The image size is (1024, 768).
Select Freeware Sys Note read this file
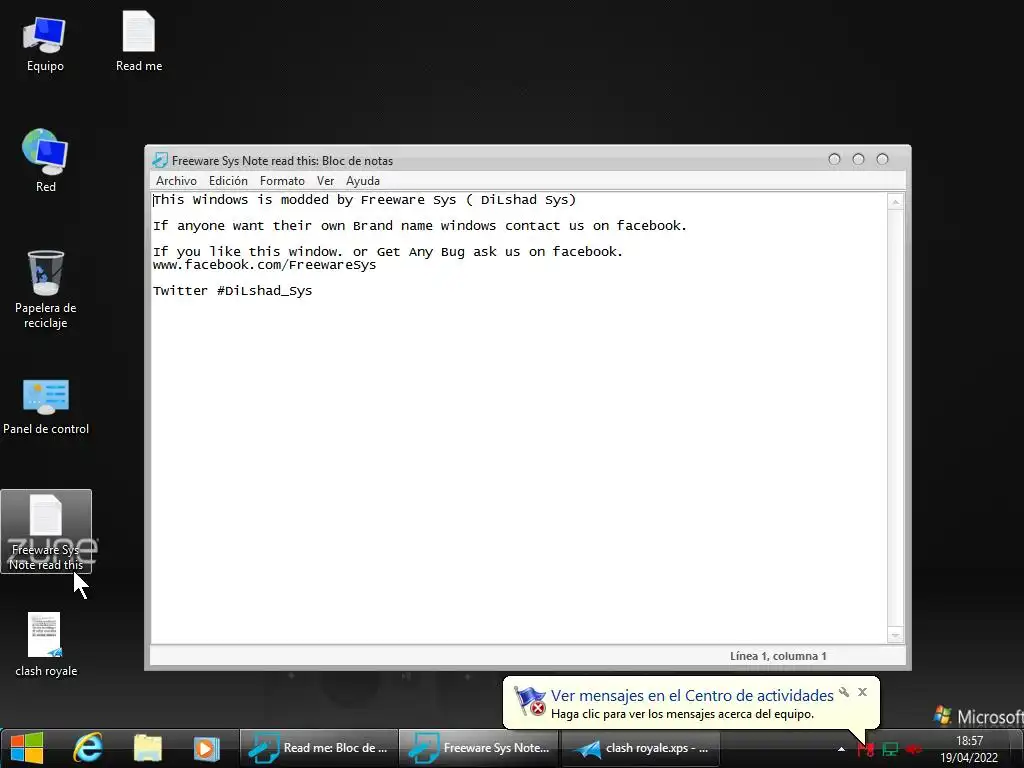[x=46, y=532]
